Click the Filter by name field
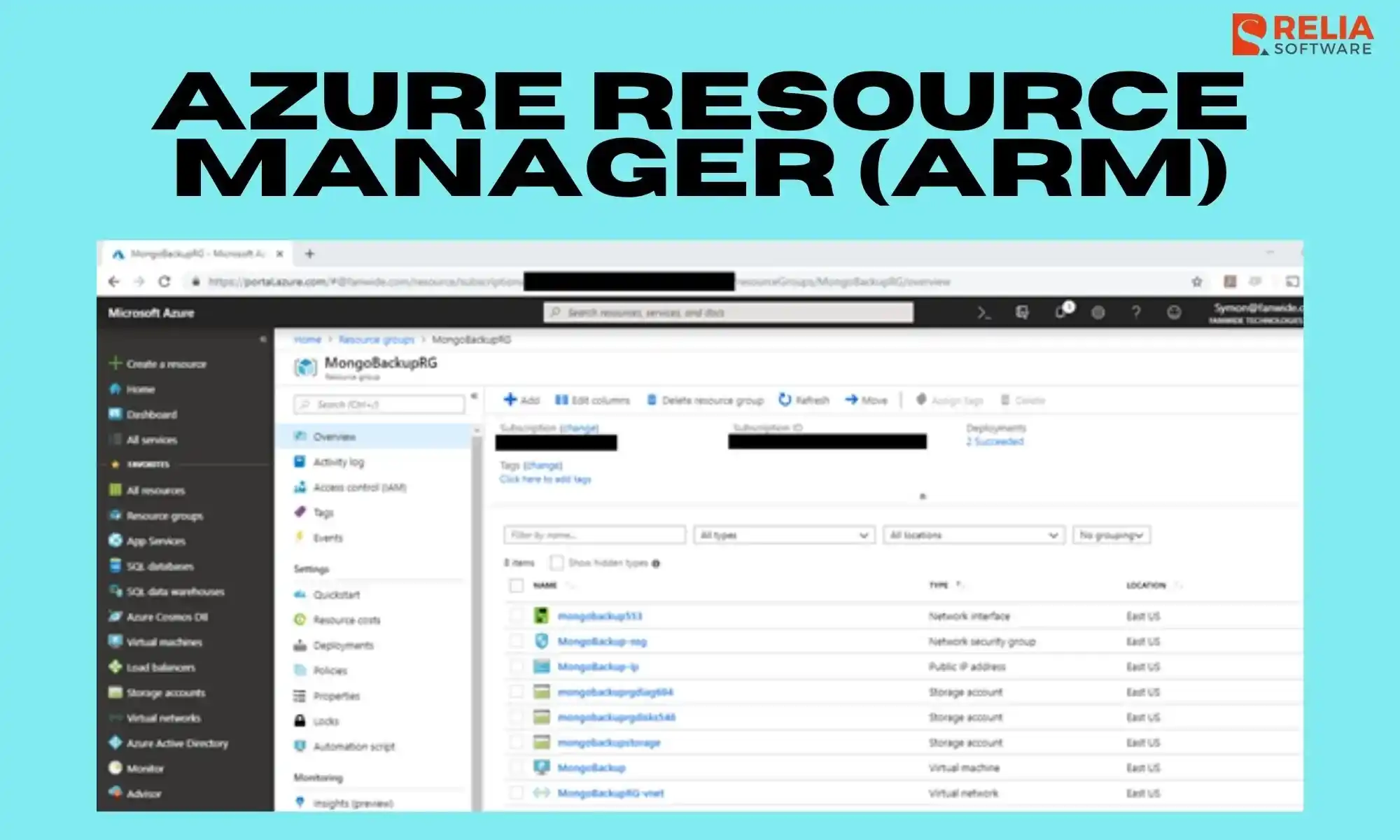 pos(594,535)
